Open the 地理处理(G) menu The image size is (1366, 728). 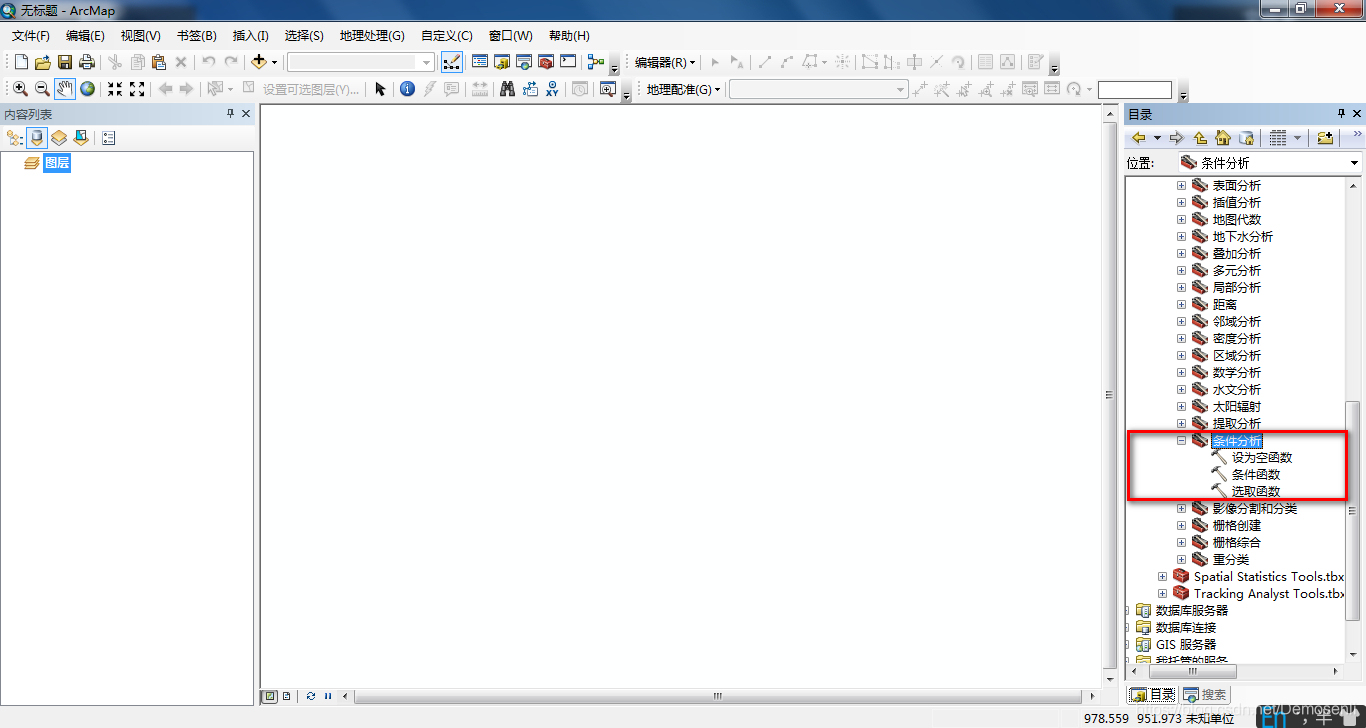coord(372,35)
